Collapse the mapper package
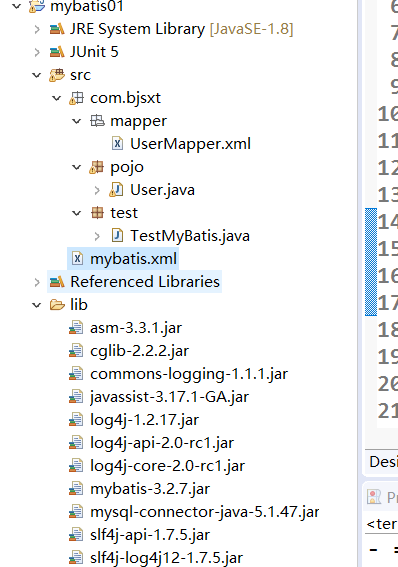The width and height of the screenshot is (398, 567). tap(77, 121)
